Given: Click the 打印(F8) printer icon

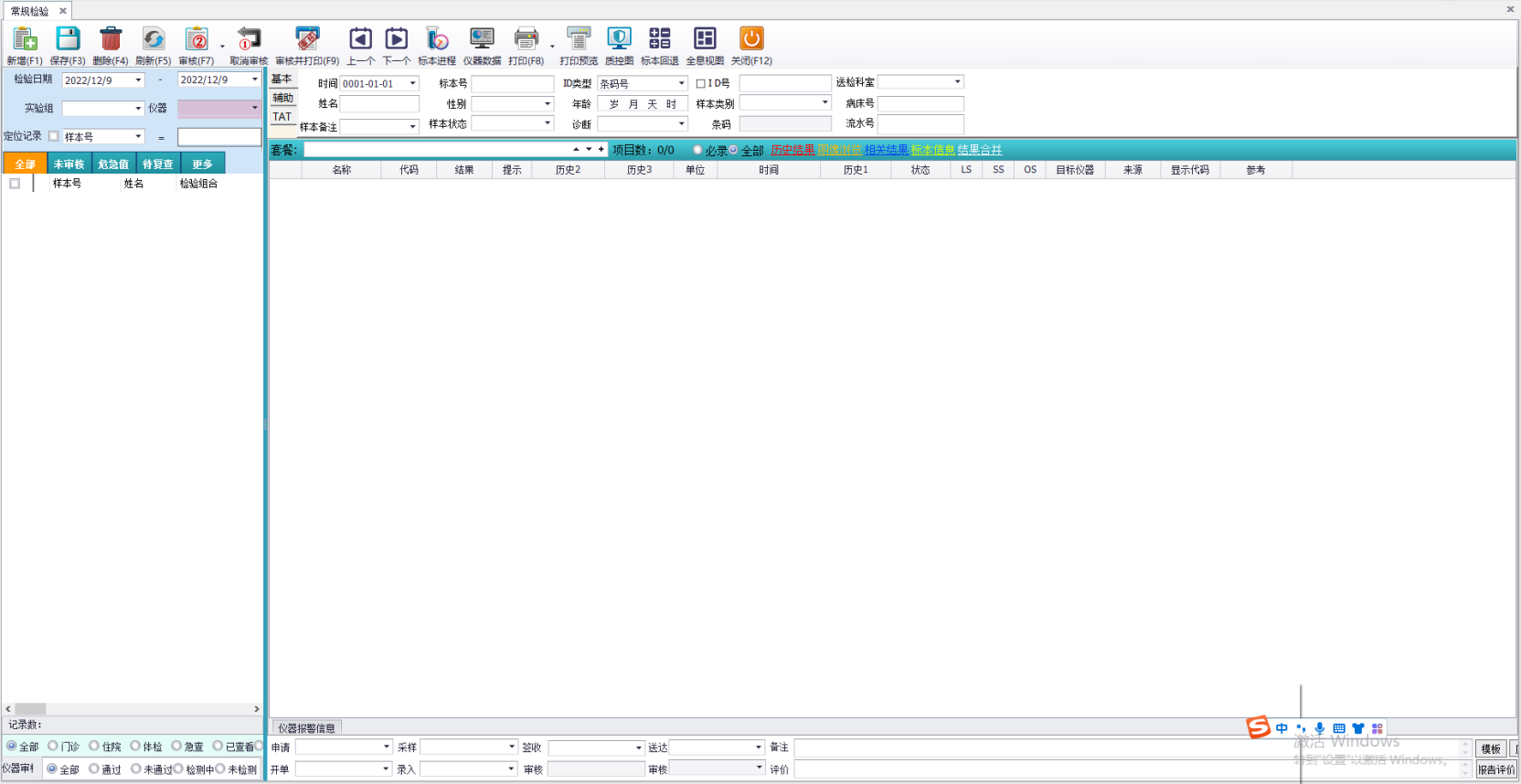Looking at the screenshot, I should click(526, 38).
